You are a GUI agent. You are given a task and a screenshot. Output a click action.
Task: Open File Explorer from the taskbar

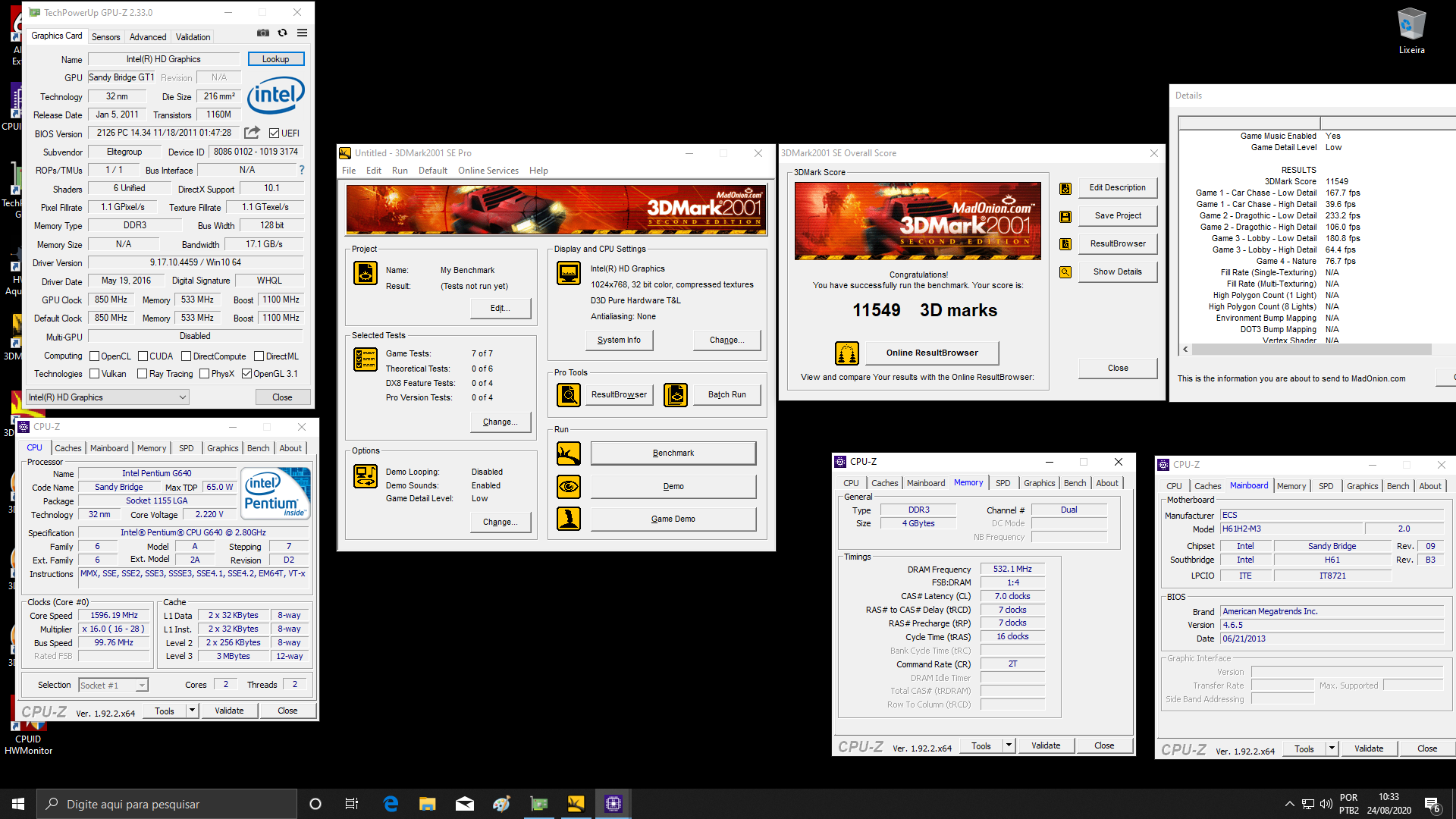point(428,804)
